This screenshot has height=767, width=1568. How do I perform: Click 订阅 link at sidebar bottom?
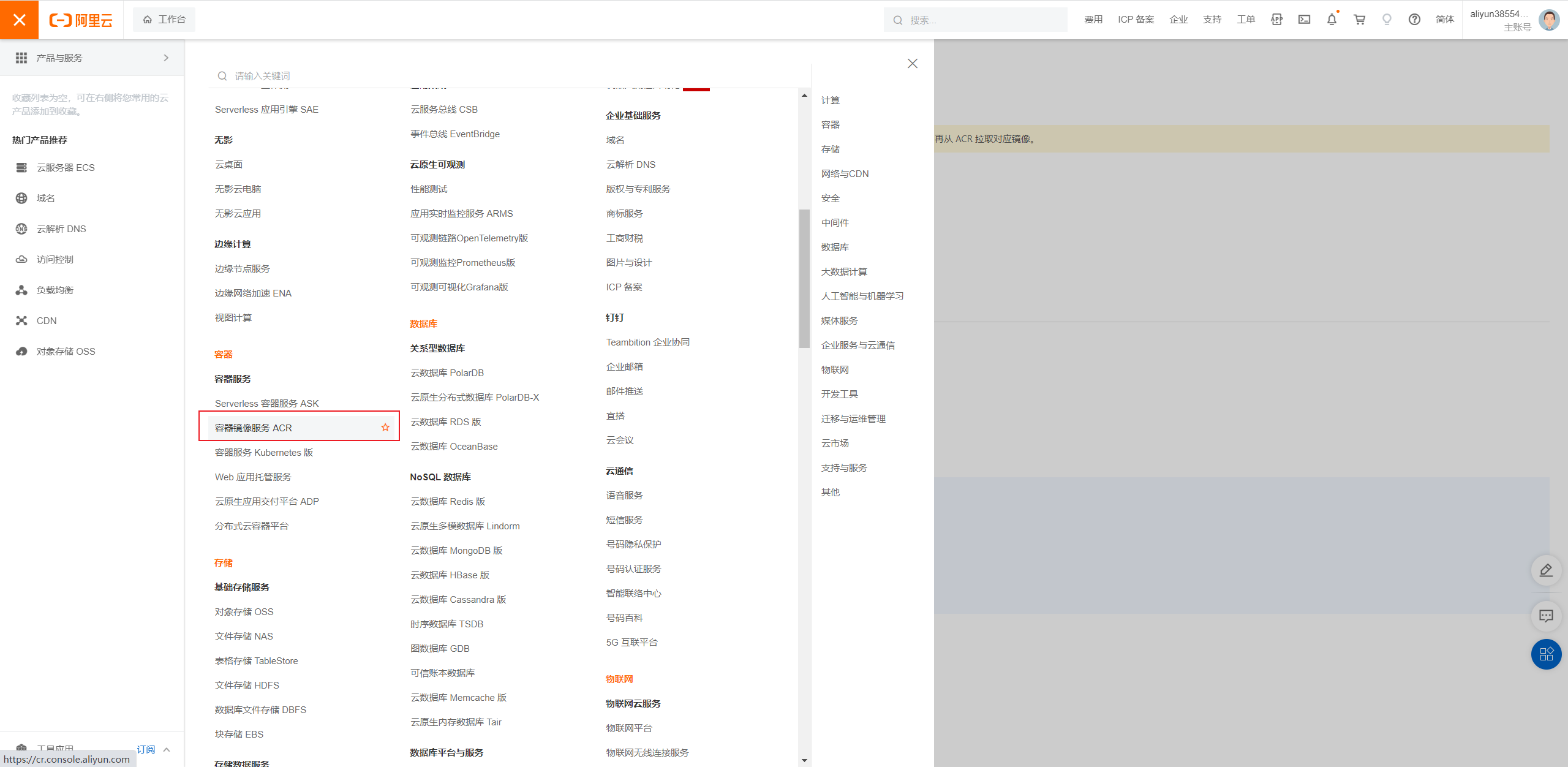(x=146, y=749)
